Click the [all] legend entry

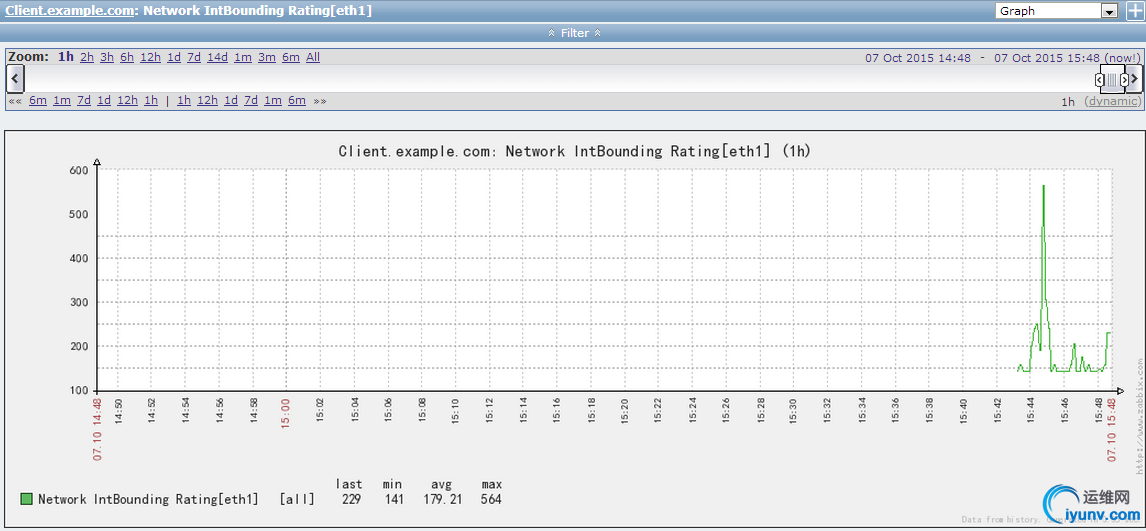pos(297,500)
